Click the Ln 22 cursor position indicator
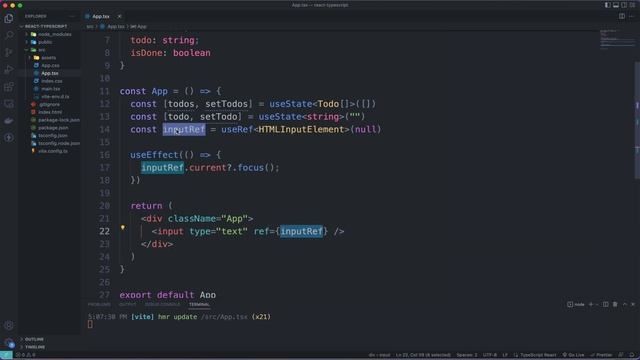640x360 pixels. (x=423, y=355)
